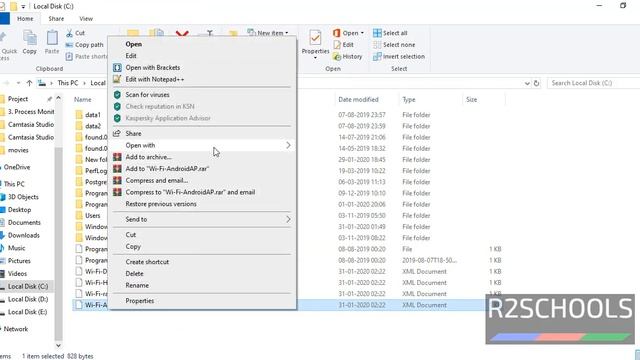This screenshot has width=640, height=360.
Task: Click This PC in the address breadcrumb
Action: pos(68,83)
